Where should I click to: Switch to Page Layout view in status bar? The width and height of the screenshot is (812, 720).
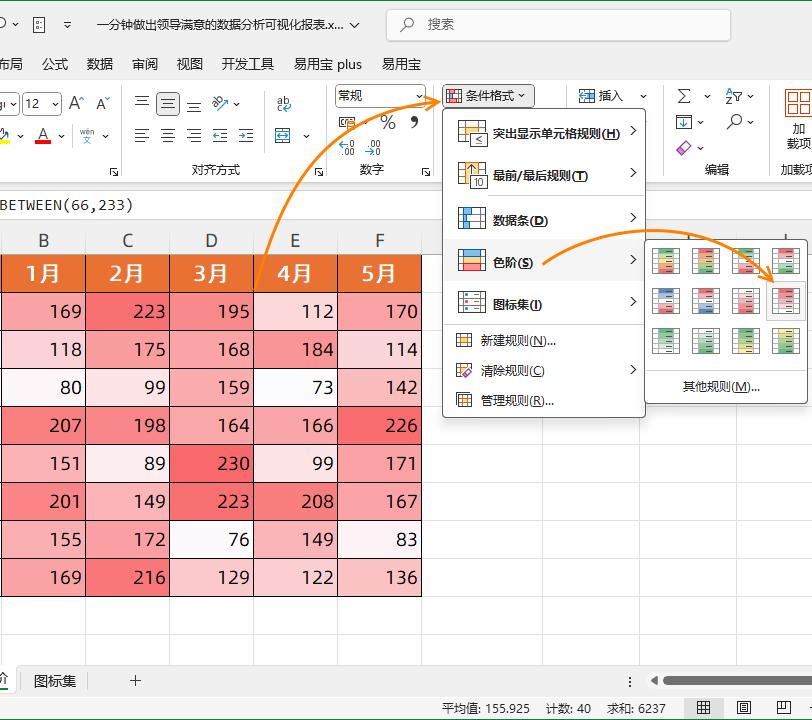coord(744,708)
